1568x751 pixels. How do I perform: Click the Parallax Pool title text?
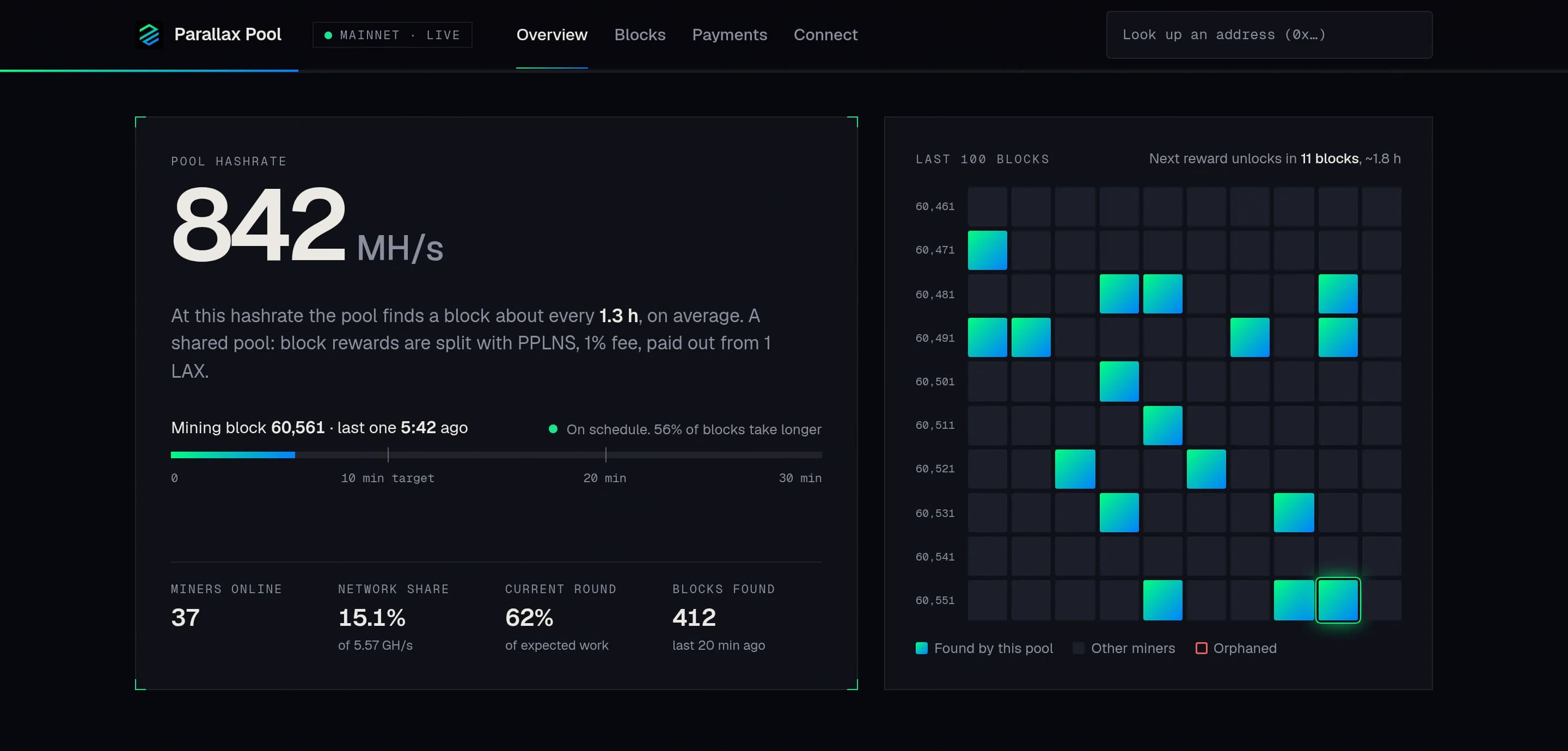(x=228, y=34)
